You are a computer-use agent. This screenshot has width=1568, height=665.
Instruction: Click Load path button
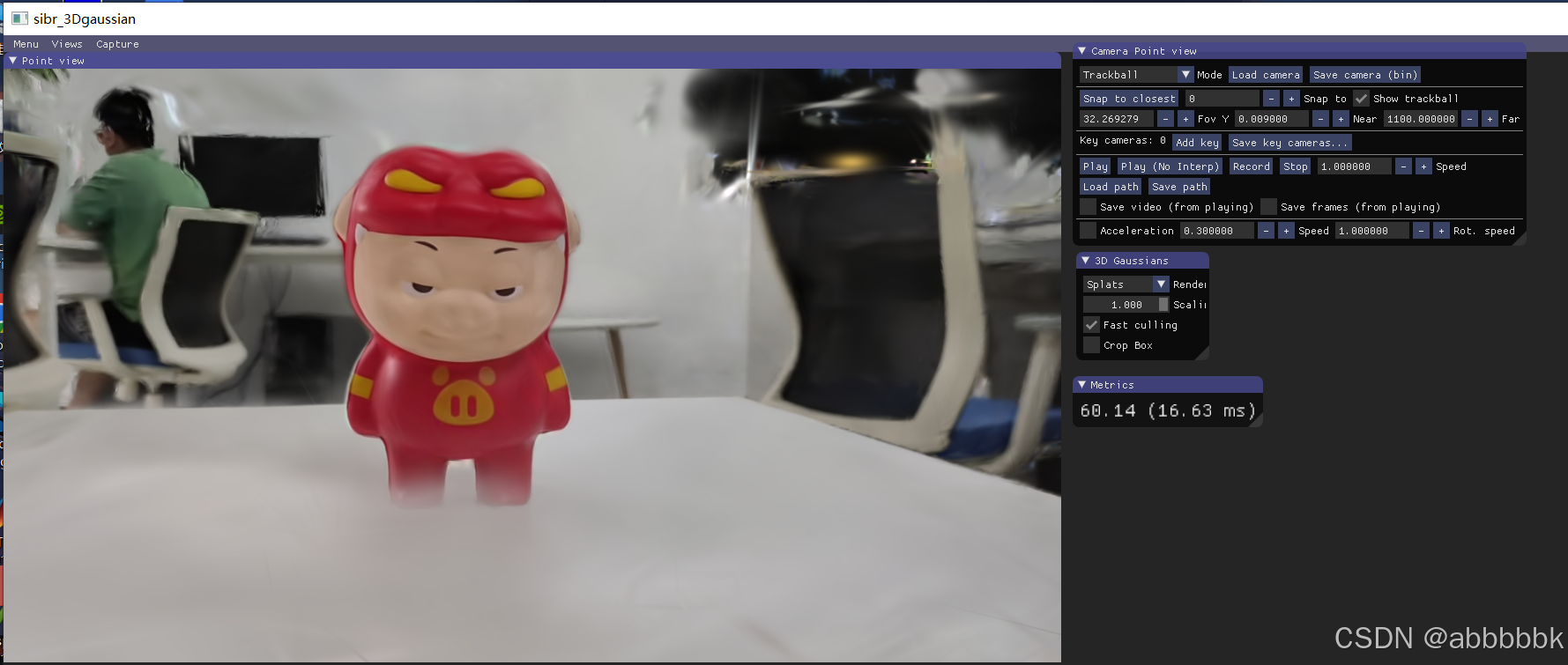(1111, 187)
